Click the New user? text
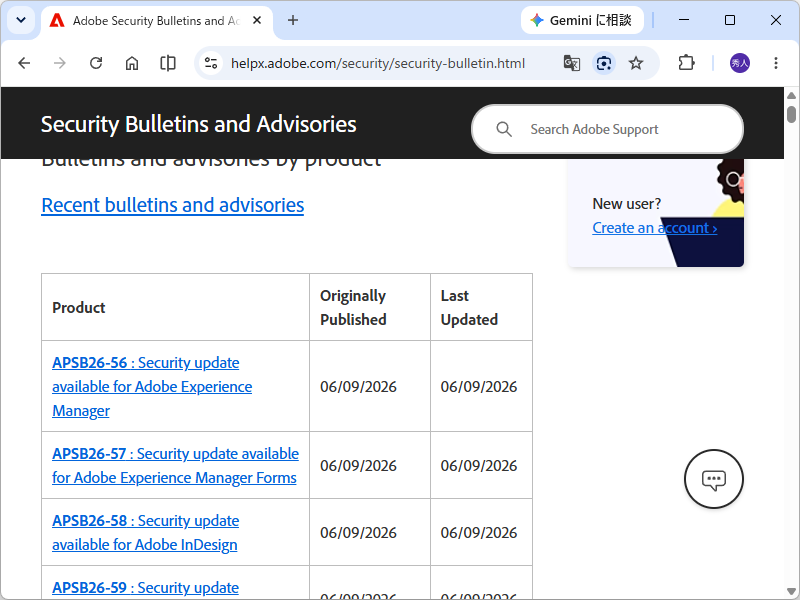 626,204
